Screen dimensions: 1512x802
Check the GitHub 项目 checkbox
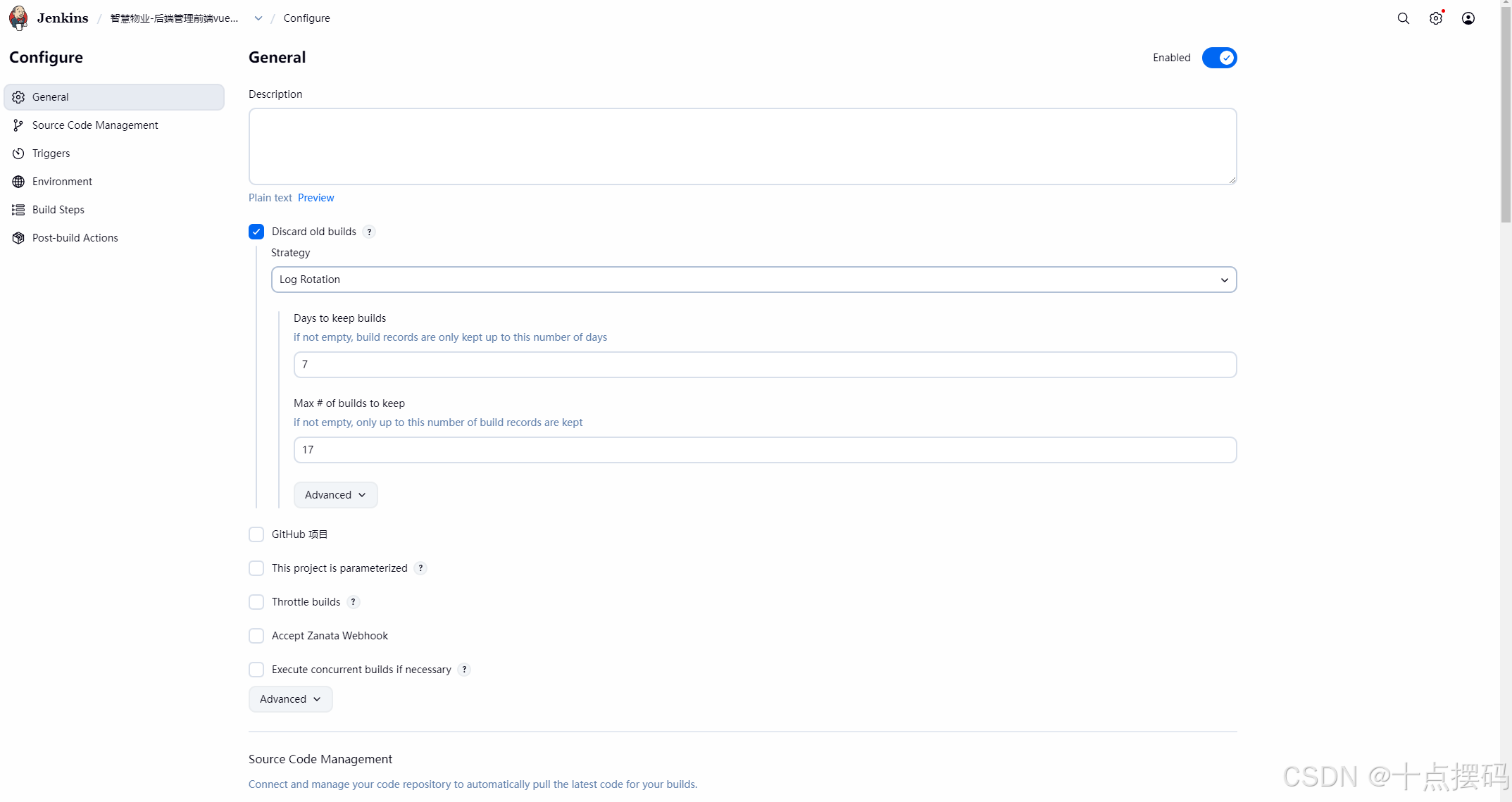pyautogui.click(x=256, y=534)
